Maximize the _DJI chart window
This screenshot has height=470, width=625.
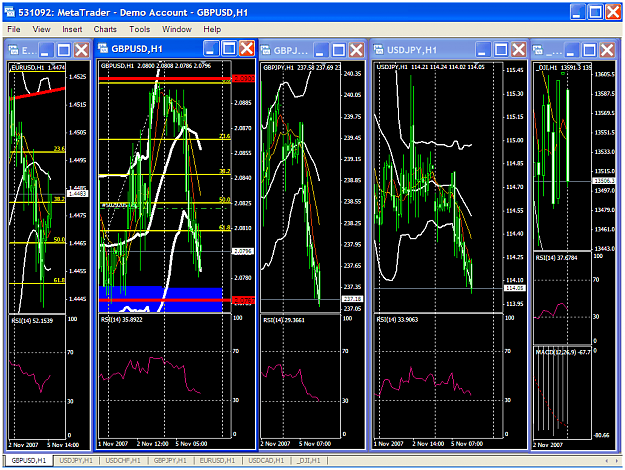point(590,50)
